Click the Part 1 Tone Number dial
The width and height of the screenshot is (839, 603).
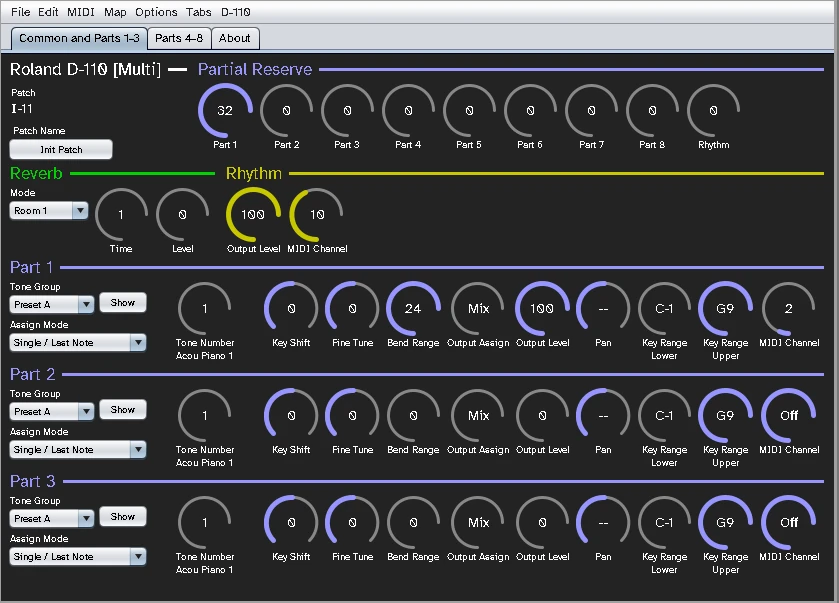[x=204, y=309]
